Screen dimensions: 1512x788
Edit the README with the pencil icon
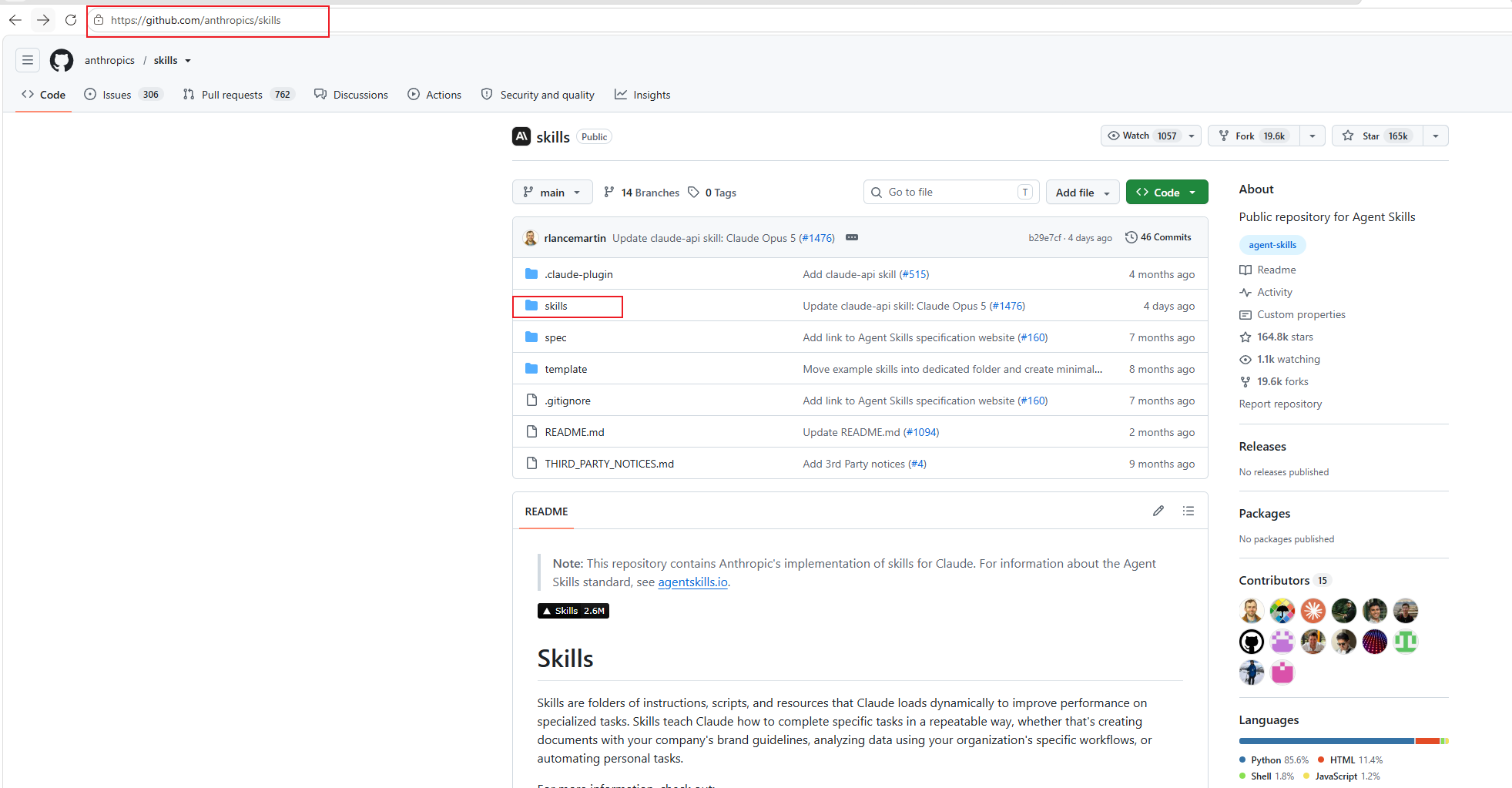1158,511
